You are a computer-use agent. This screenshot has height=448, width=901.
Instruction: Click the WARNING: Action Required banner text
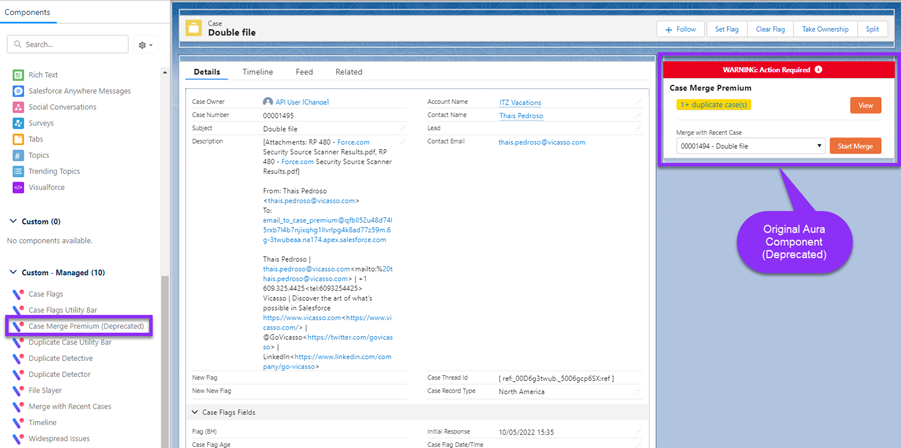tap(767, 69)
